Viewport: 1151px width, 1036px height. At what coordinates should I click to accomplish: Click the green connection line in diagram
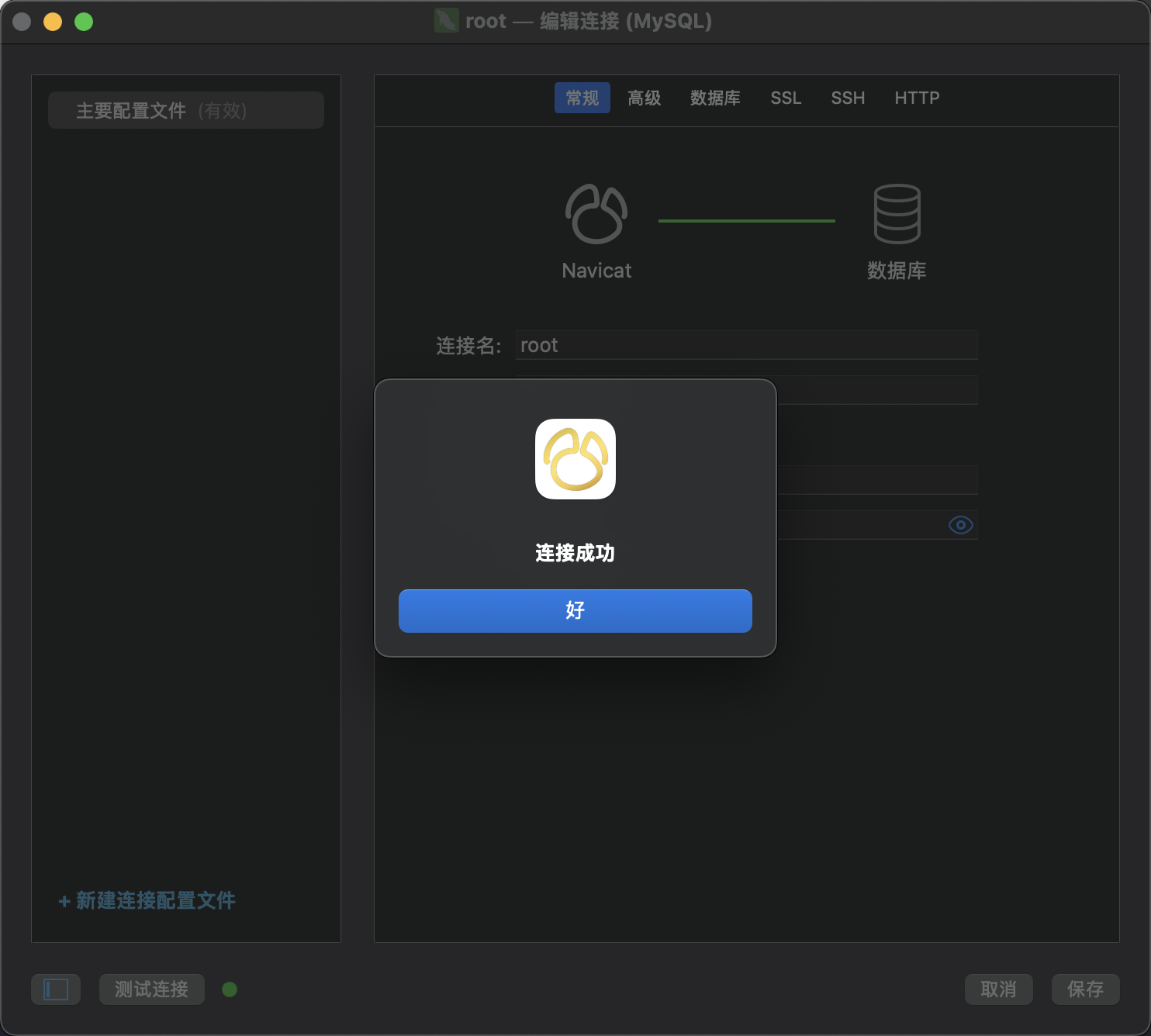[746, 221]
